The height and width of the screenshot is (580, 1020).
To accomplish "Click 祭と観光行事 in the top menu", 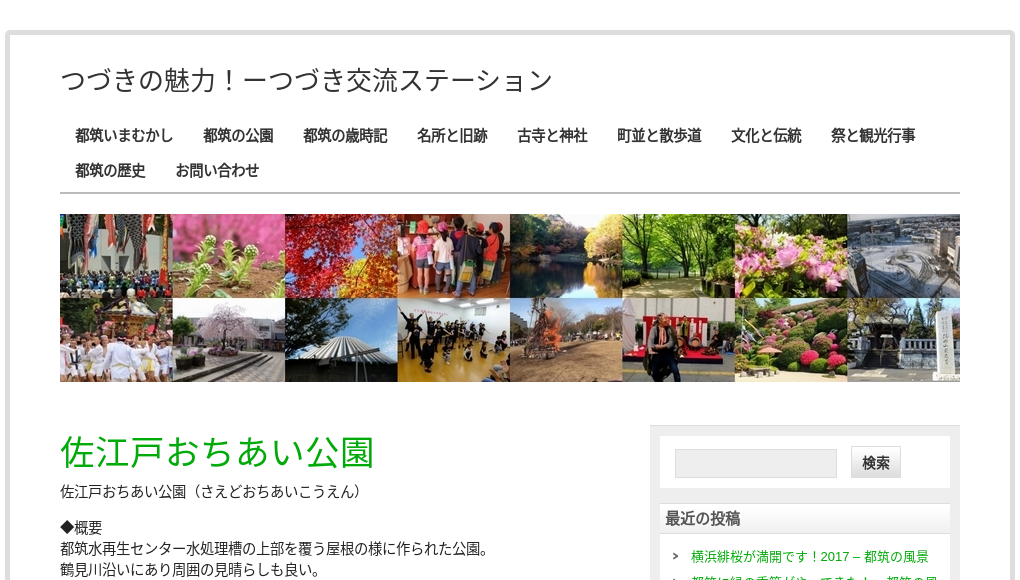I will point(872,136).
